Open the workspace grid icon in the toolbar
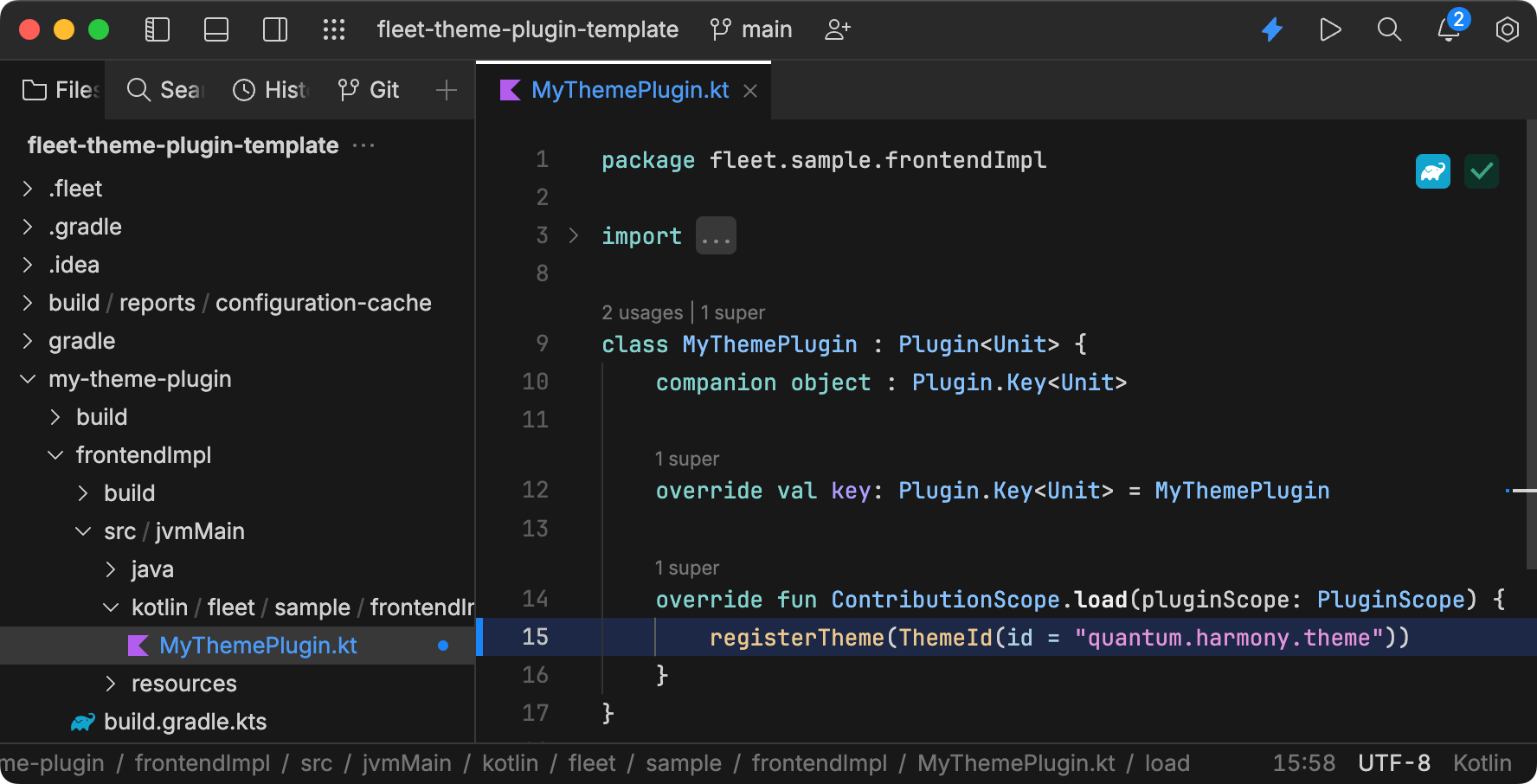 pyautogui.click(x=334, y=29)
